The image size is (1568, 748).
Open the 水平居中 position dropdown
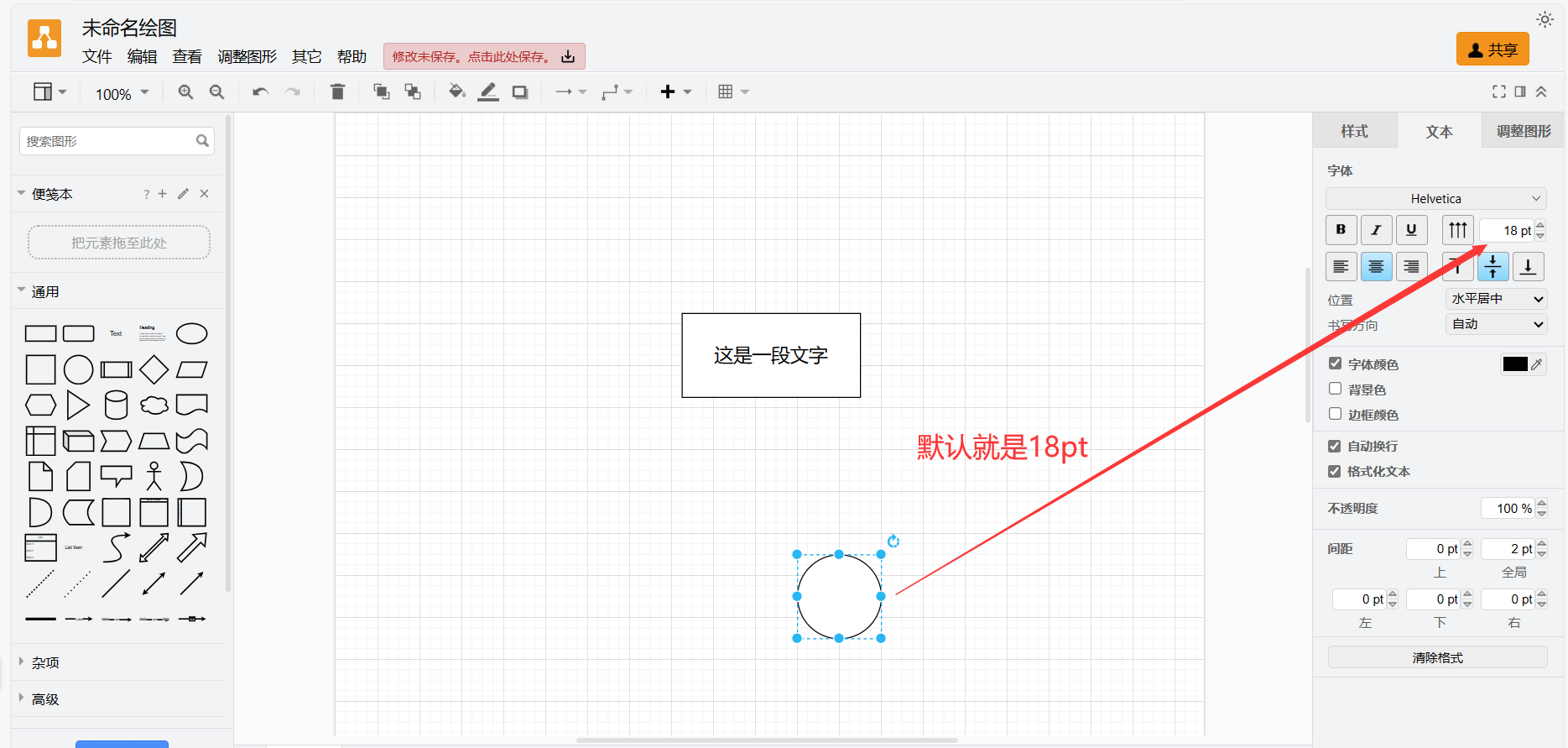pos(1496,299)
